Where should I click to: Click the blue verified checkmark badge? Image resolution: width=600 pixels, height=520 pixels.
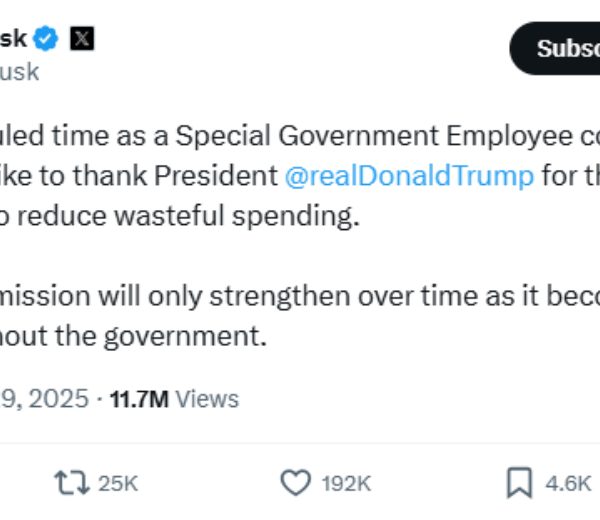point(47,39)
